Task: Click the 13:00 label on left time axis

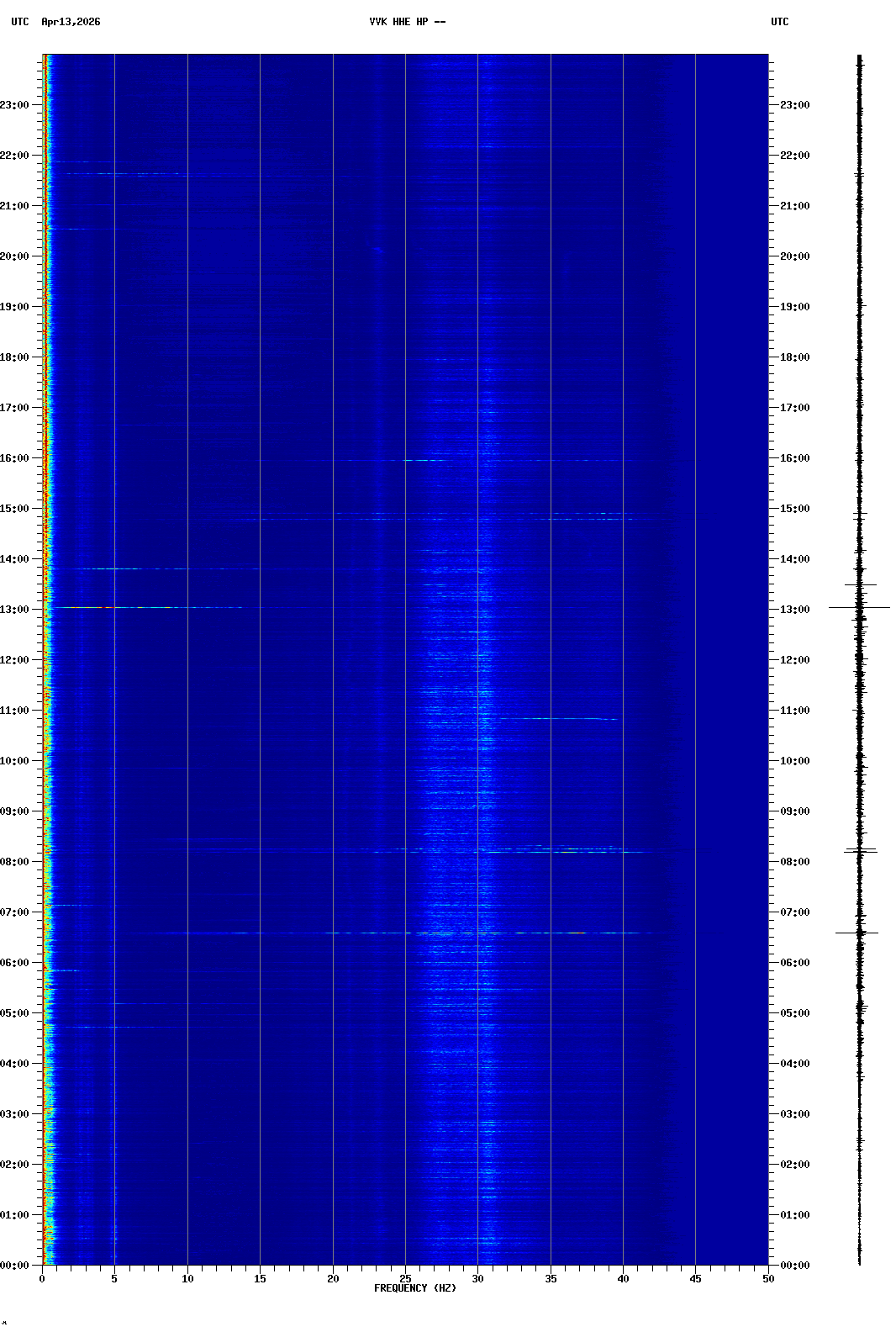Action: (15, 610)
